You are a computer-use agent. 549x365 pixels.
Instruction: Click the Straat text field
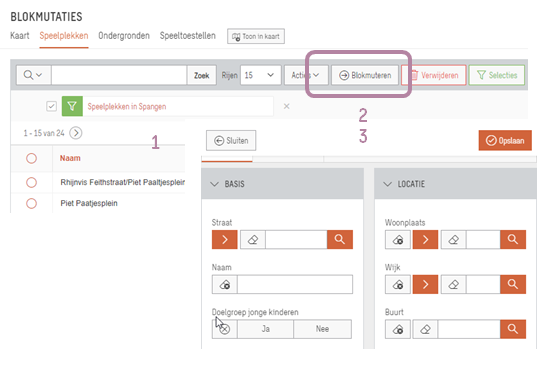[x=297, y=240]
